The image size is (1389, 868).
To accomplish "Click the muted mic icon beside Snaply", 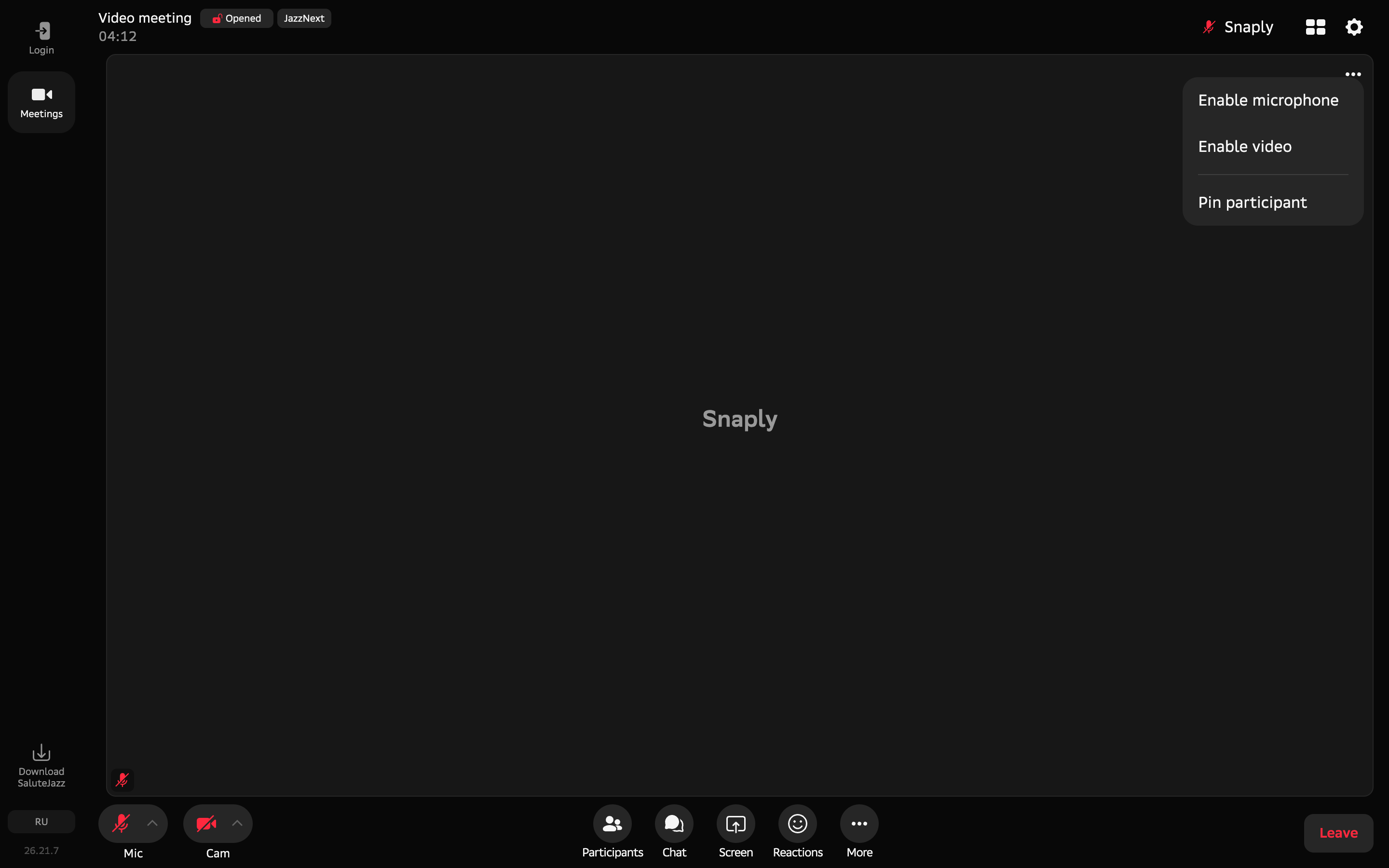I will click(x=1209, y=27).
